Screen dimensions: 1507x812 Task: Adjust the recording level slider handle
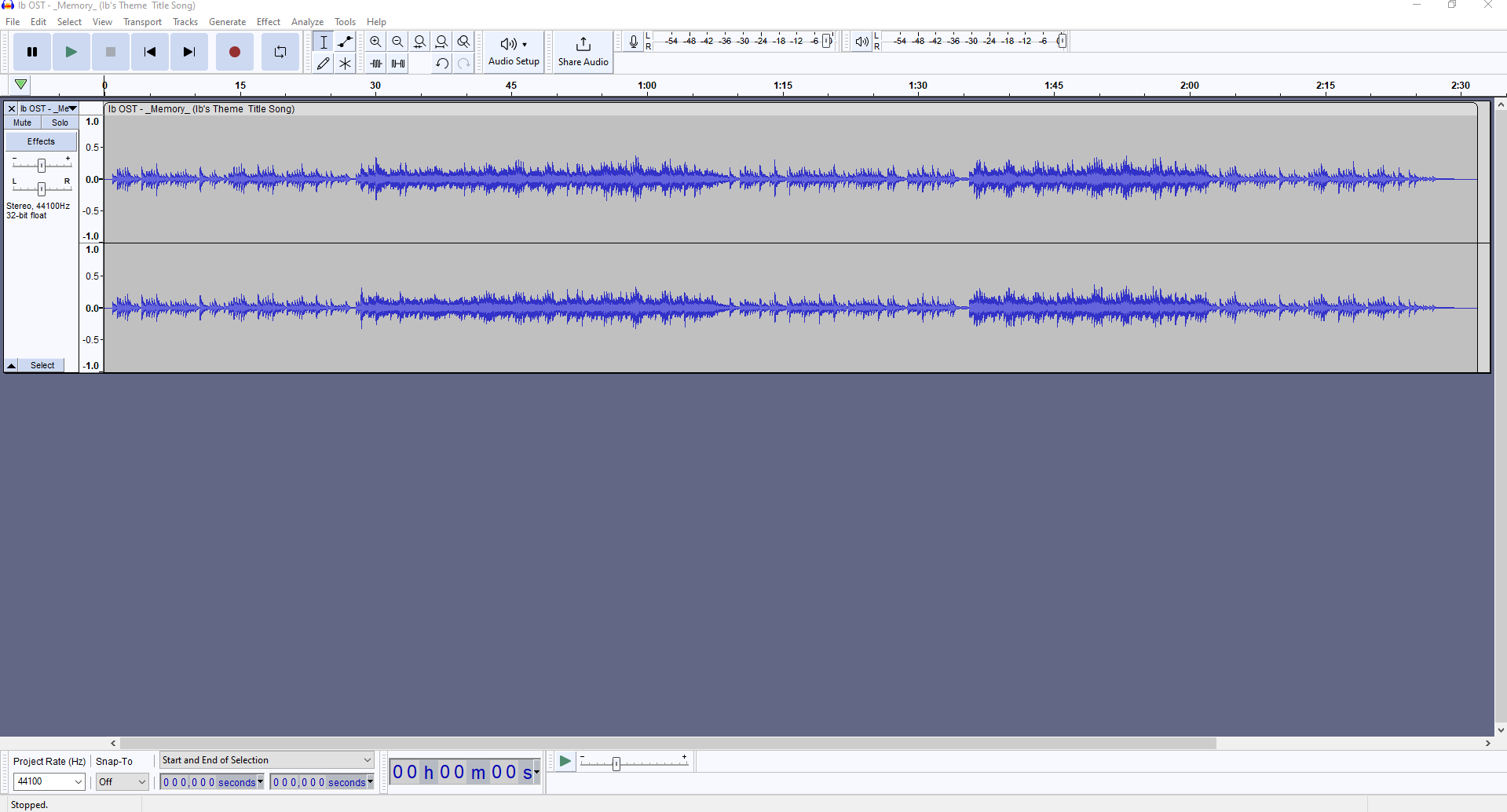point(828,42)
